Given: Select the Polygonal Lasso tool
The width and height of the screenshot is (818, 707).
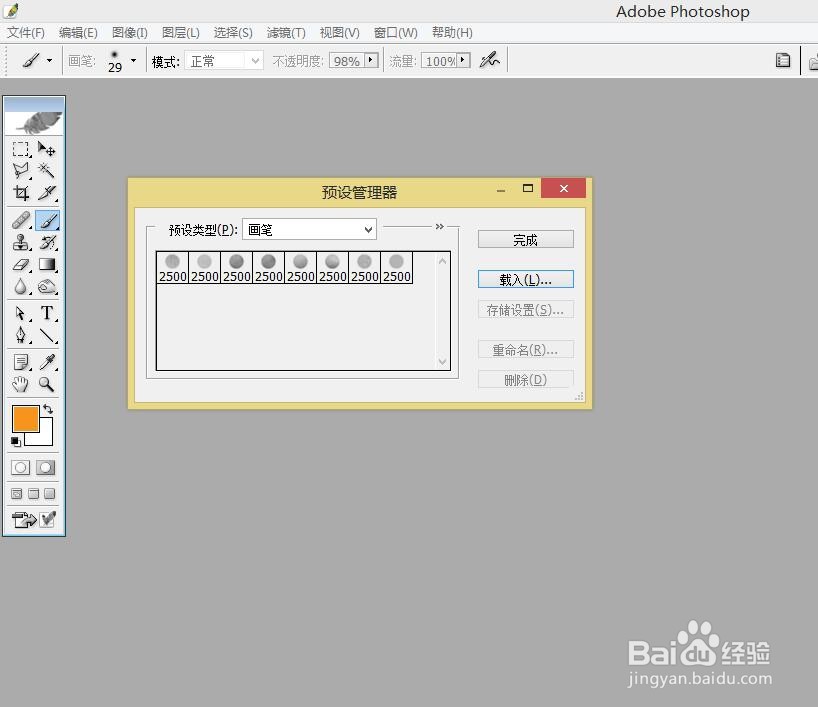Looking at the screenshot, I should [x=21, y=171].
